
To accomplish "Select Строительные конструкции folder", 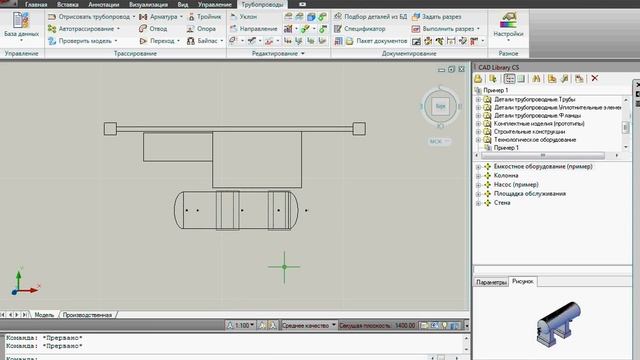I will (529, 132).
